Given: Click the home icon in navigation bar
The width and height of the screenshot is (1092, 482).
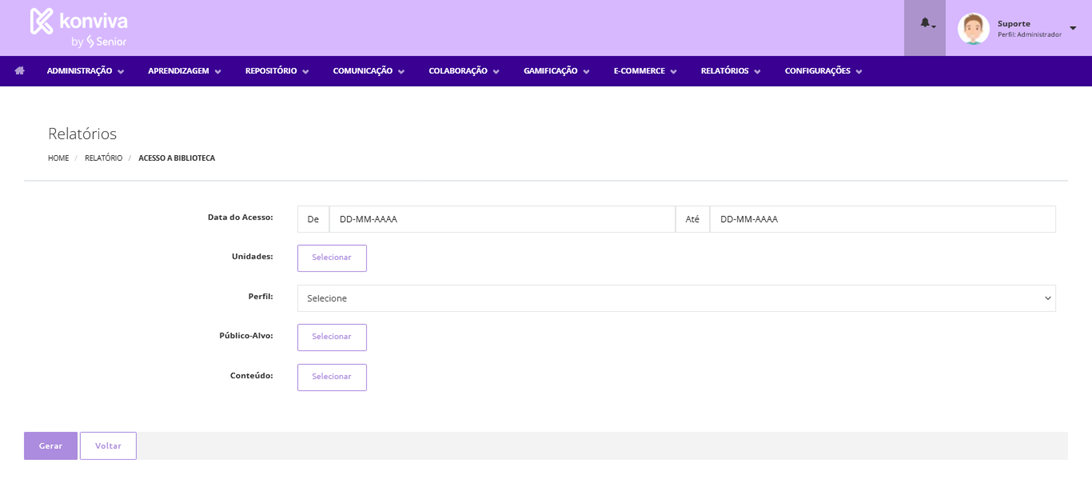Looking at the screenshot, I should 19,71.
